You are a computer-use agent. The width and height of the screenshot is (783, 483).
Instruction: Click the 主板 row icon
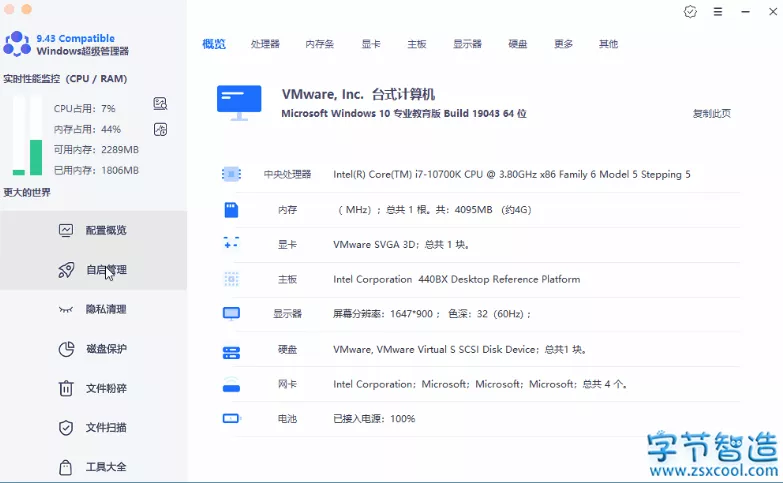pyautogui.click(x=231, y=279)
